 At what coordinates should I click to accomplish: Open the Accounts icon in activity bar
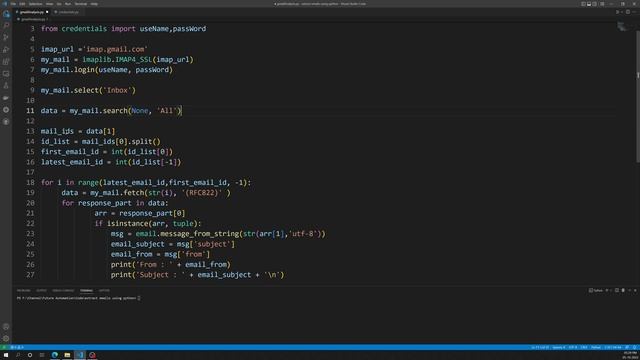[6, 327]
